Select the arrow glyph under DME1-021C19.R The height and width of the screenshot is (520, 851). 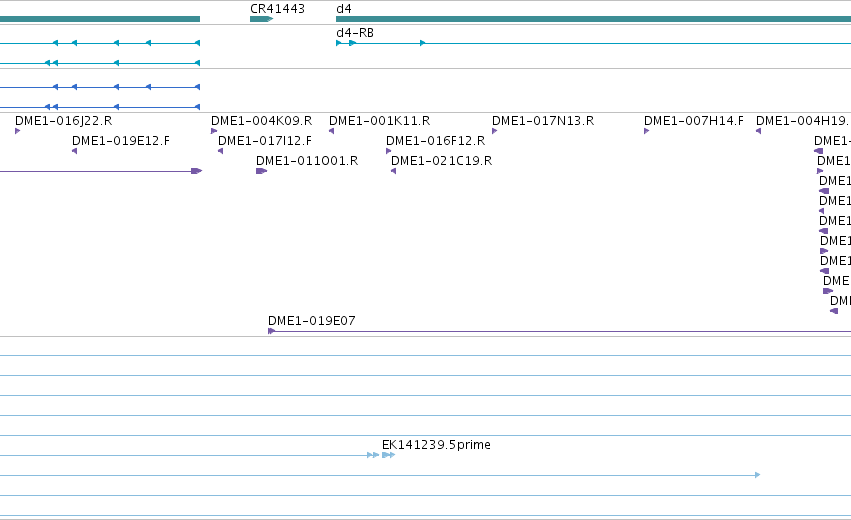tap(393, 171)
